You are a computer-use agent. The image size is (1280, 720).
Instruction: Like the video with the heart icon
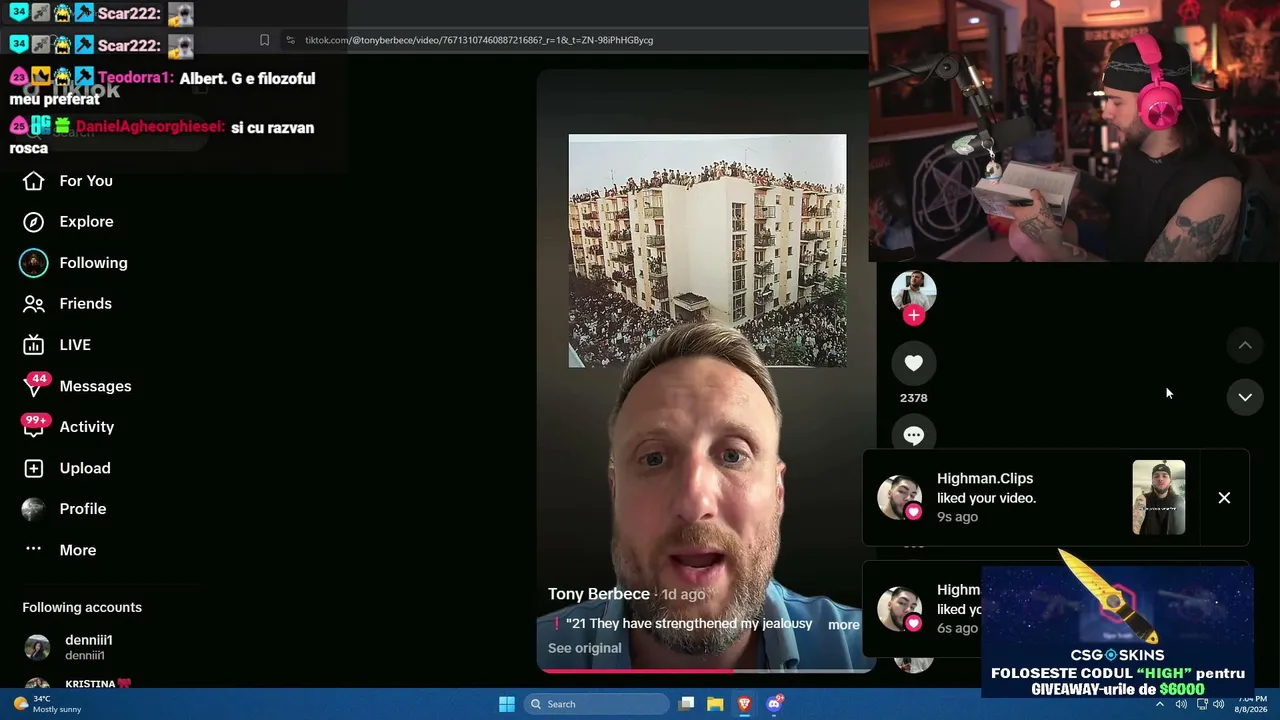pyautogui.click(x=913, y=363)
